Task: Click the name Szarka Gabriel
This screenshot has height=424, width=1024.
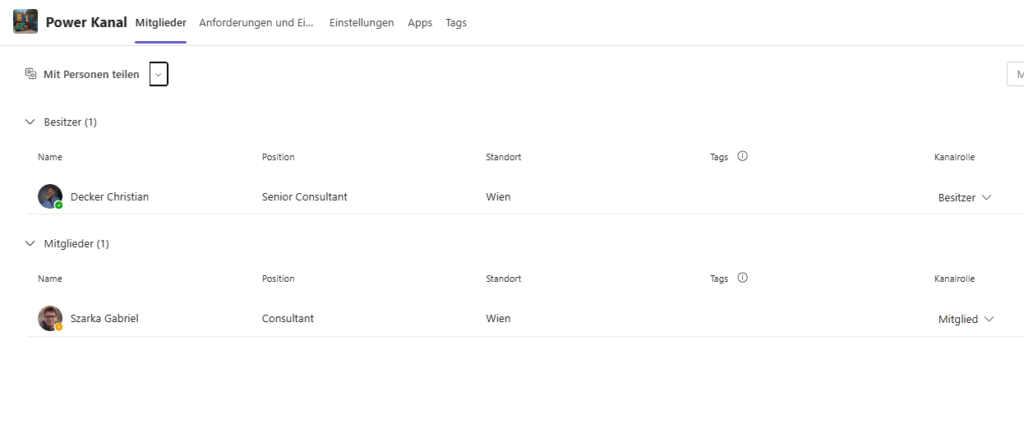Action: [104, 318]
